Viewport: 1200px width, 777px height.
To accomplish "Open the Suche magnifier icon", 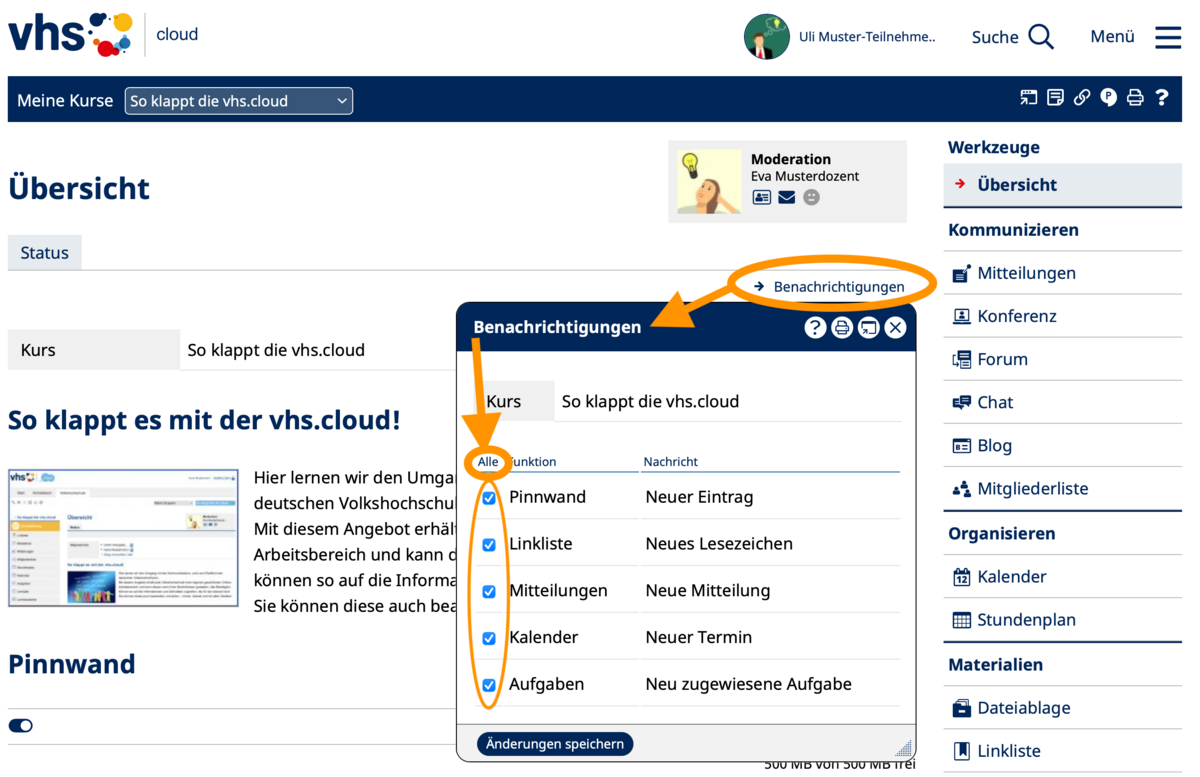I will tap(1041, 37).
